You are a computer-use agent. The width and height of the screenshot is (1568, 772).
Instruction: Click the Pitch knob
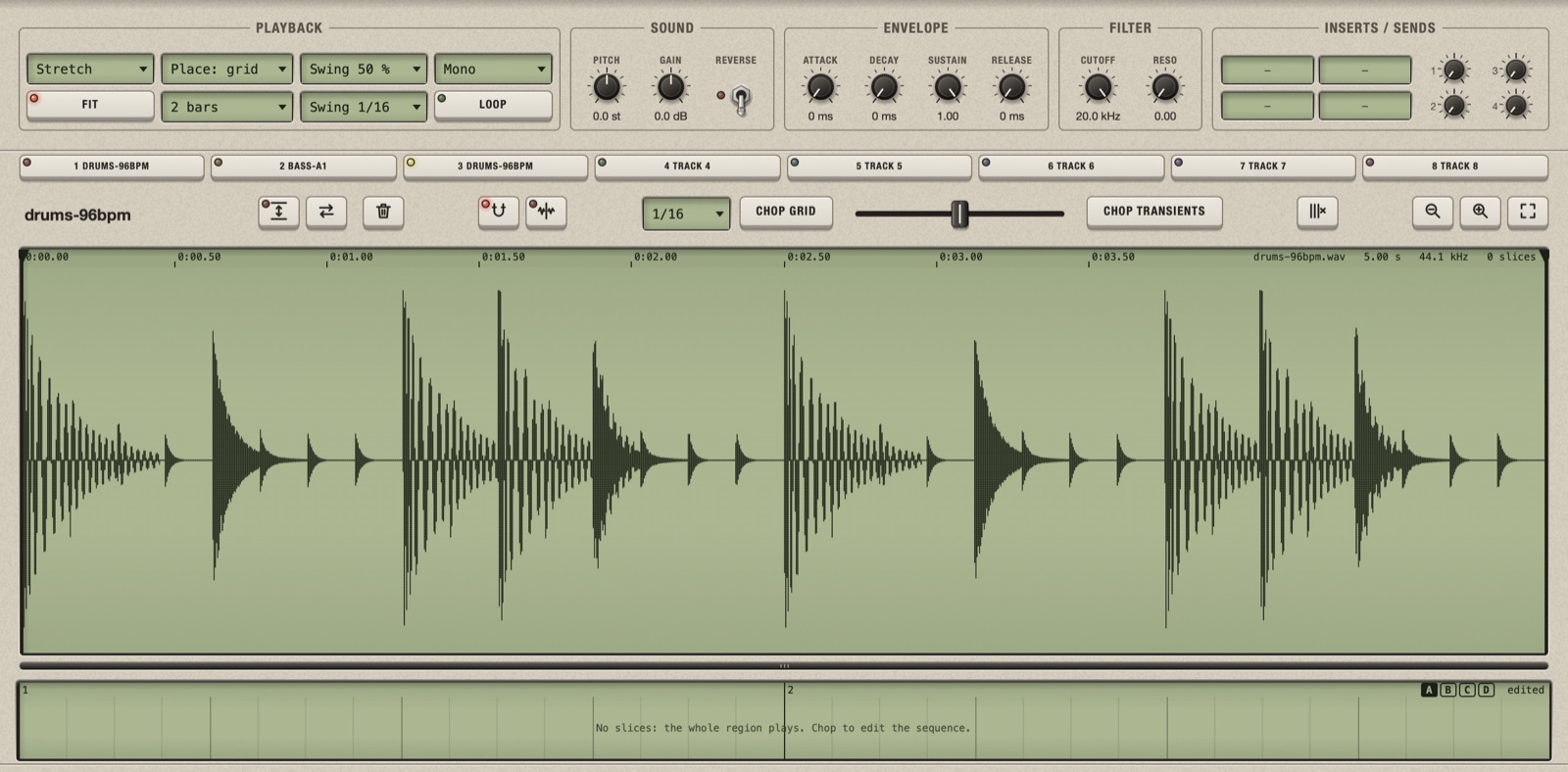(x=607, y=87)
